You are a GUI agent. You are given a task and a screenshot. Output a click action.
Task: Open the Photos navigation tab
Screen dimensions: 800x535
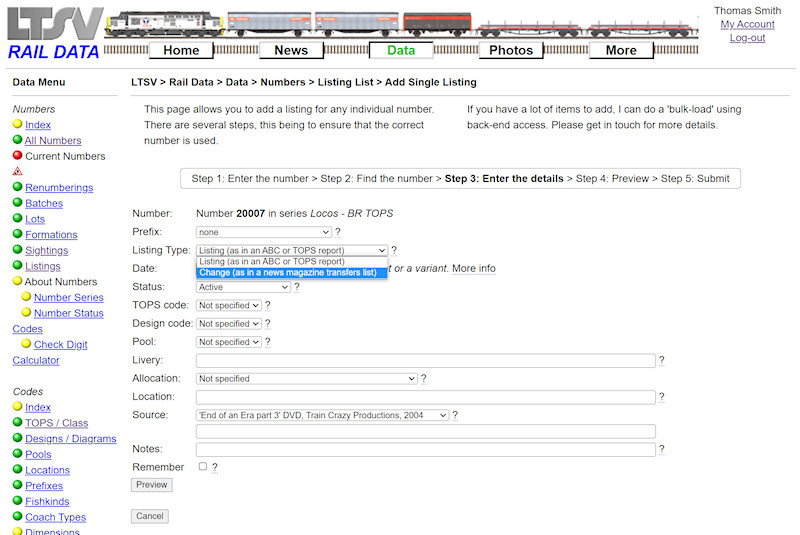[511, 50]
